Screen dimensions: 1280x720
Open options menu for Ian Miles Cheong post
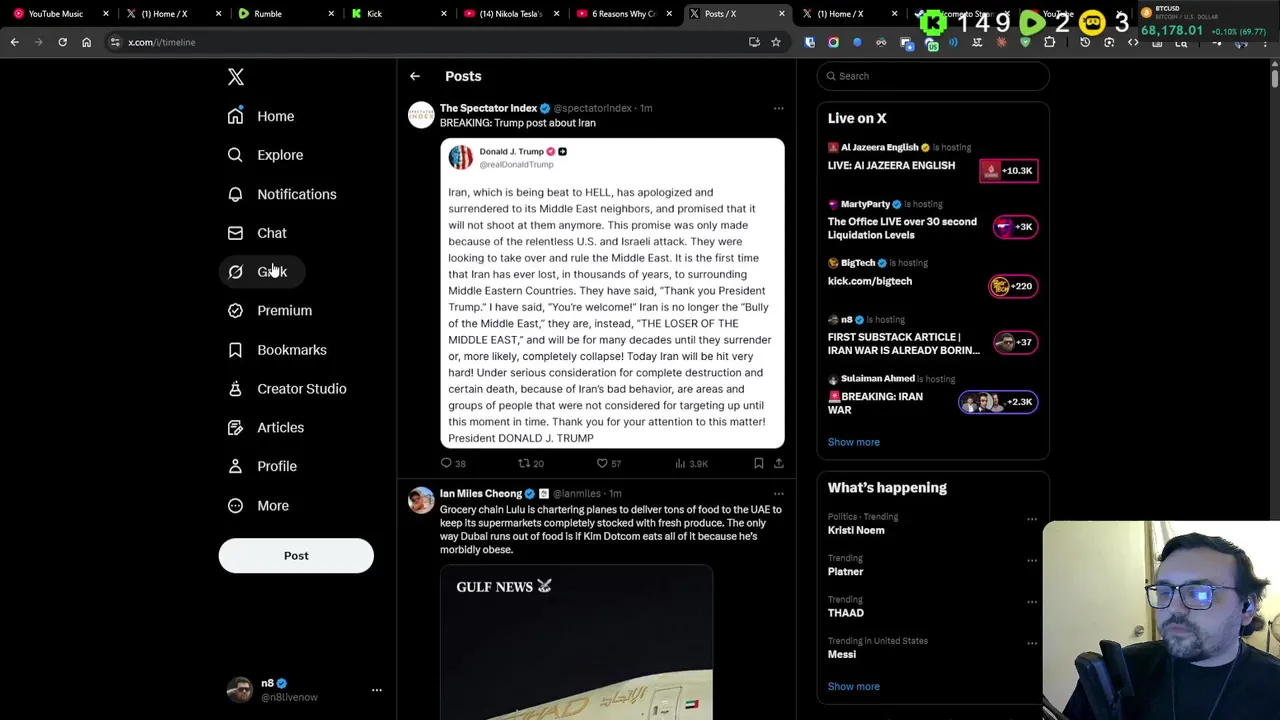[x=779, y=493]
